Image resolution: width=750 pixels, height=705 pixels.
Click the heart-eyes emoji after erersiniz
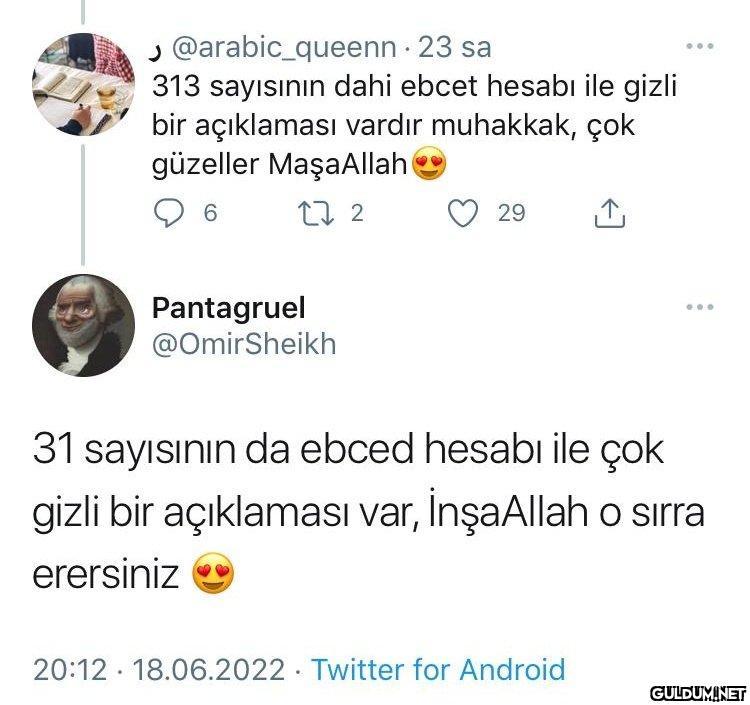point(213,573)
